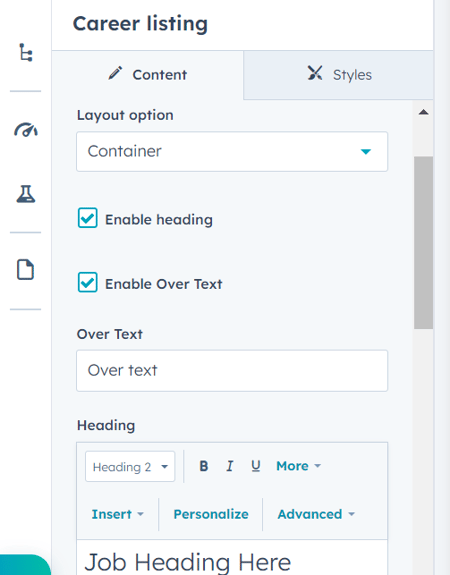Switch to the Styles tab
The height and width of the screenshot is (575, 450).
339,75
